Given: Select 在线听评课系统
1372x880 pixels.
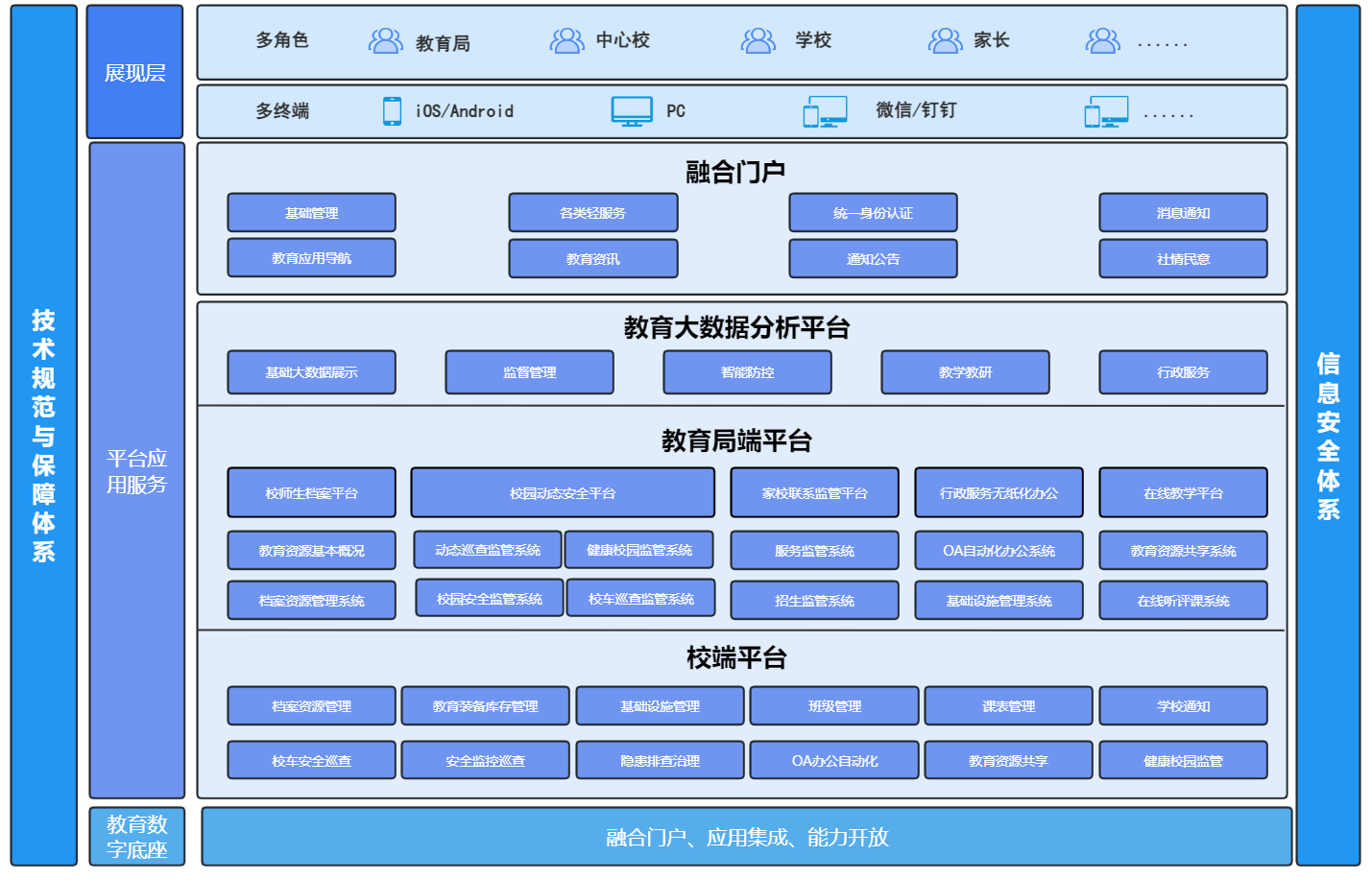Looking at the screenshot, I should (x=1183, y=601).
